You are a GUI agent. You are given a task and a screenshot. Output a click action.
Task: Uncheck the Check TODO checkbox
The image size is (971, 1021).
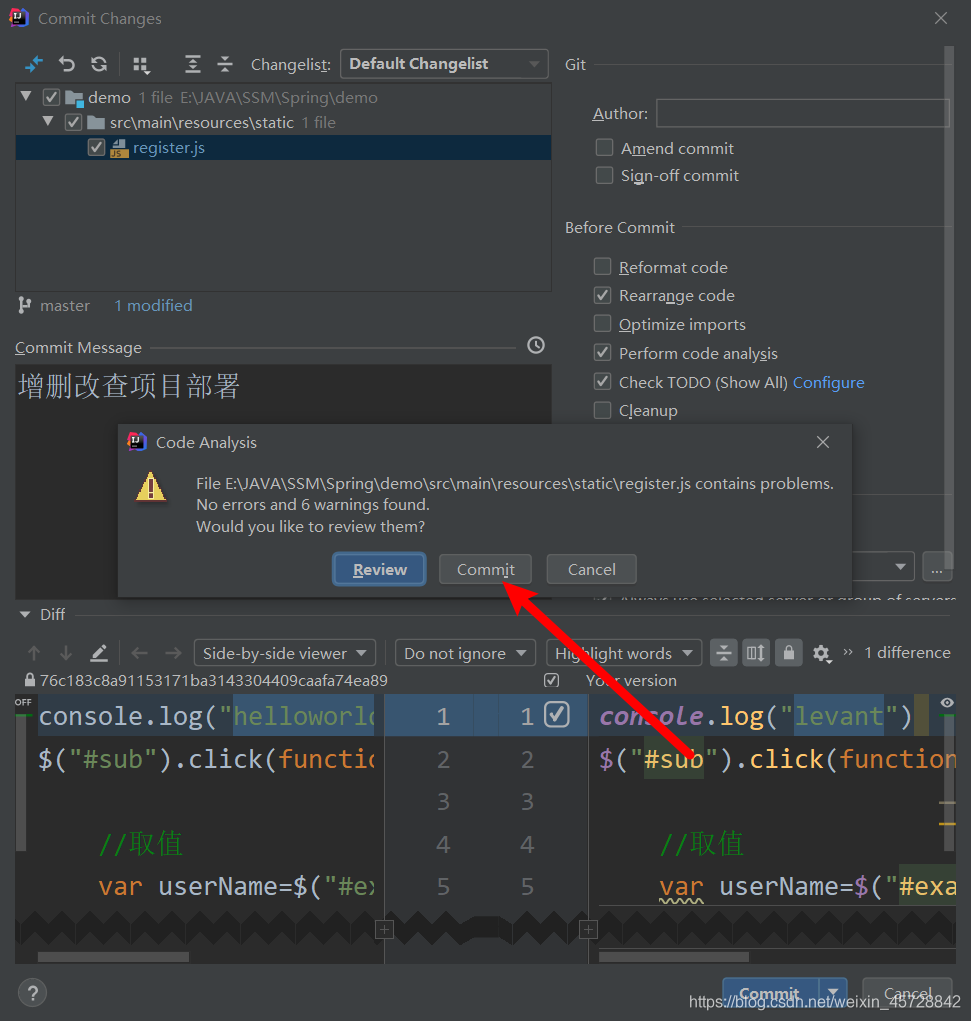[x=602, y=382]
